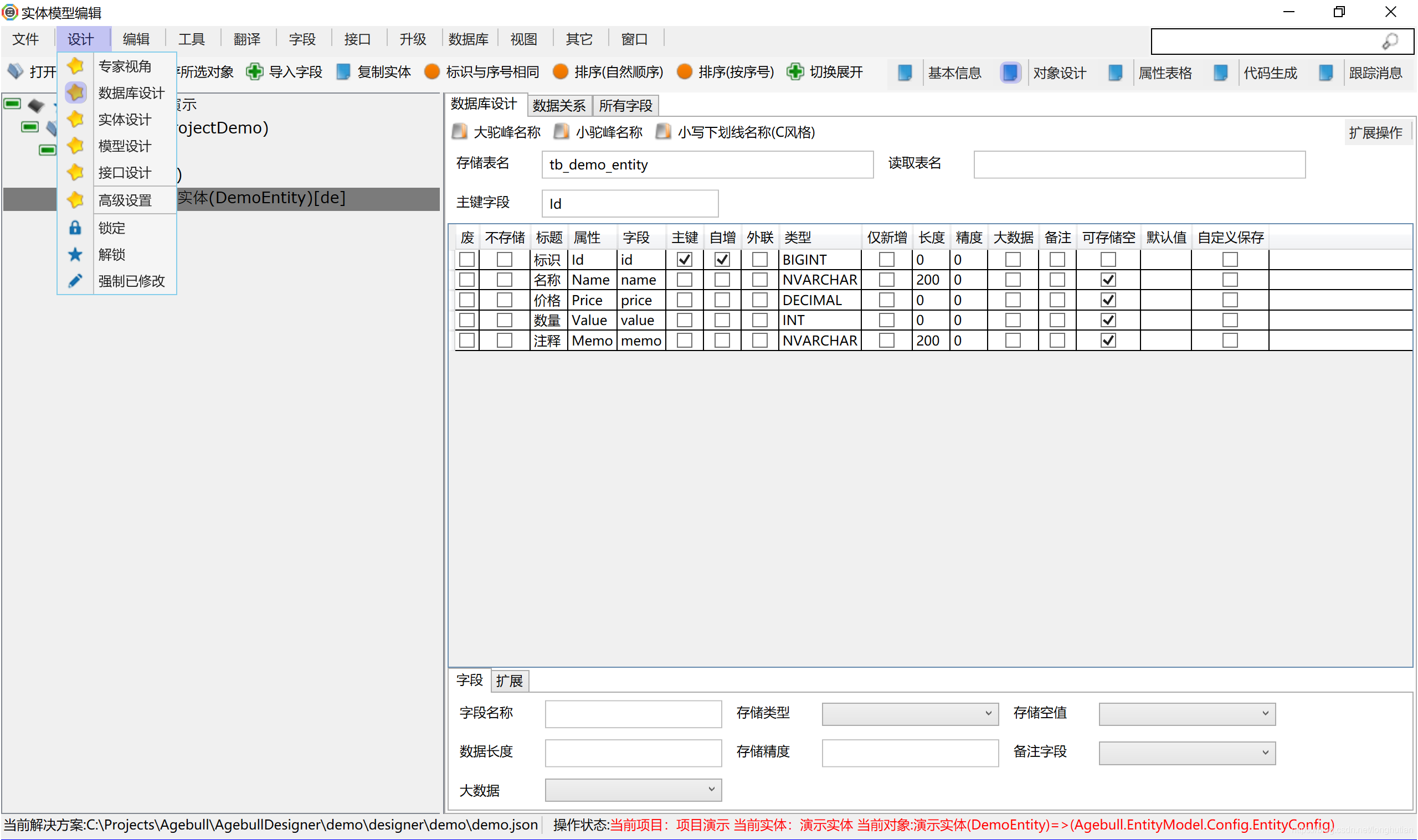1418x840 pixels.
Task: Click the green plus icon for 导入字段
Action: [x=255, y=72]
